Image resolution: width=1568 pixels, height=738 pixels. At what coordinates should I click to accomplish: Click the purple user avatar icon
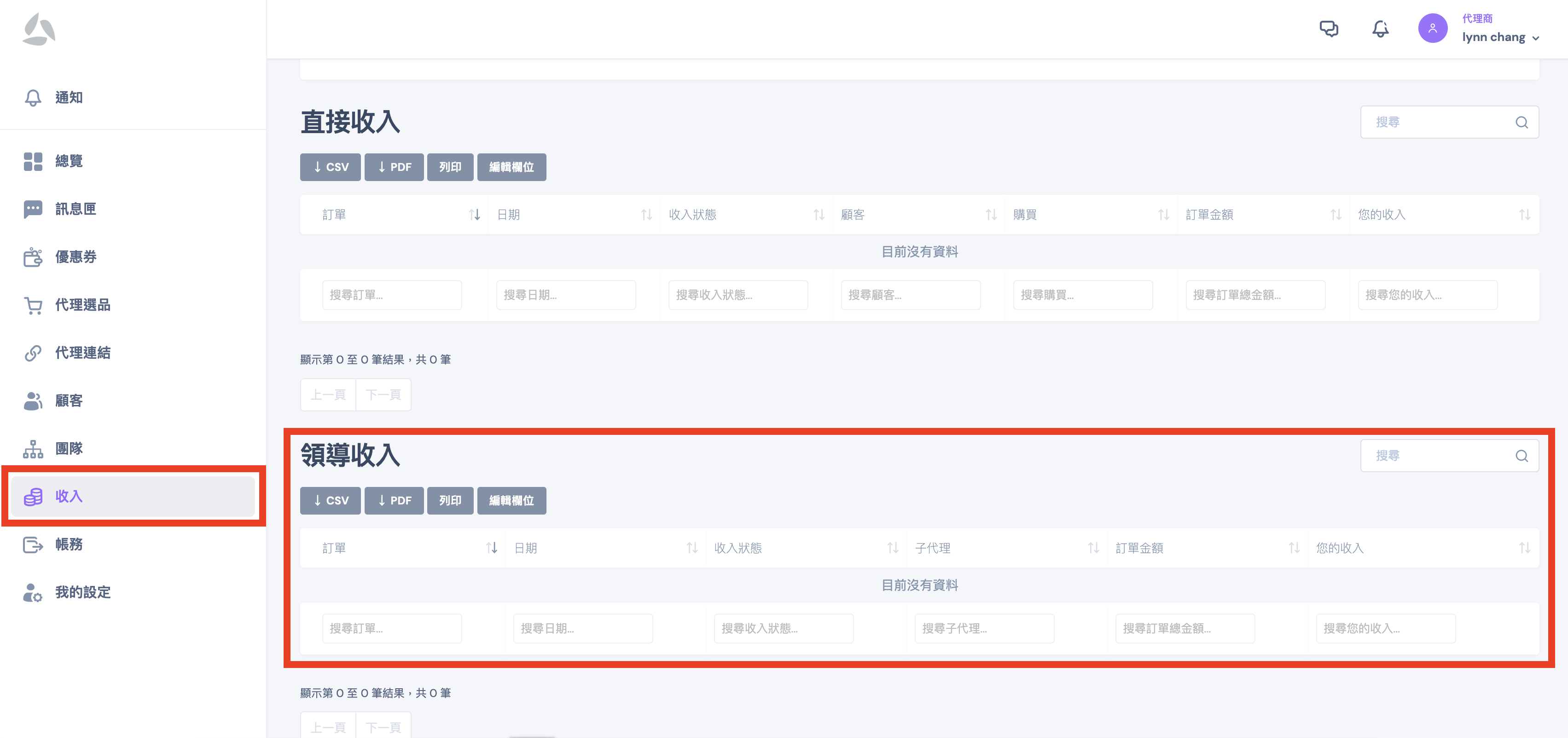pos(1432,29)
